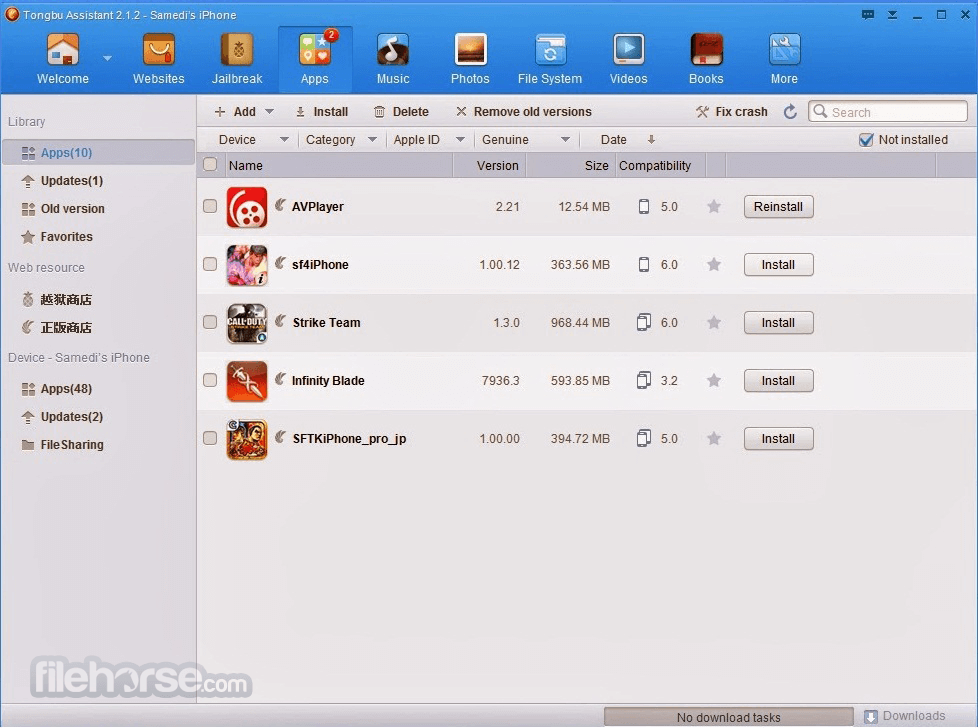Expand the arrow next to Welcome

(x=107, y=58)
